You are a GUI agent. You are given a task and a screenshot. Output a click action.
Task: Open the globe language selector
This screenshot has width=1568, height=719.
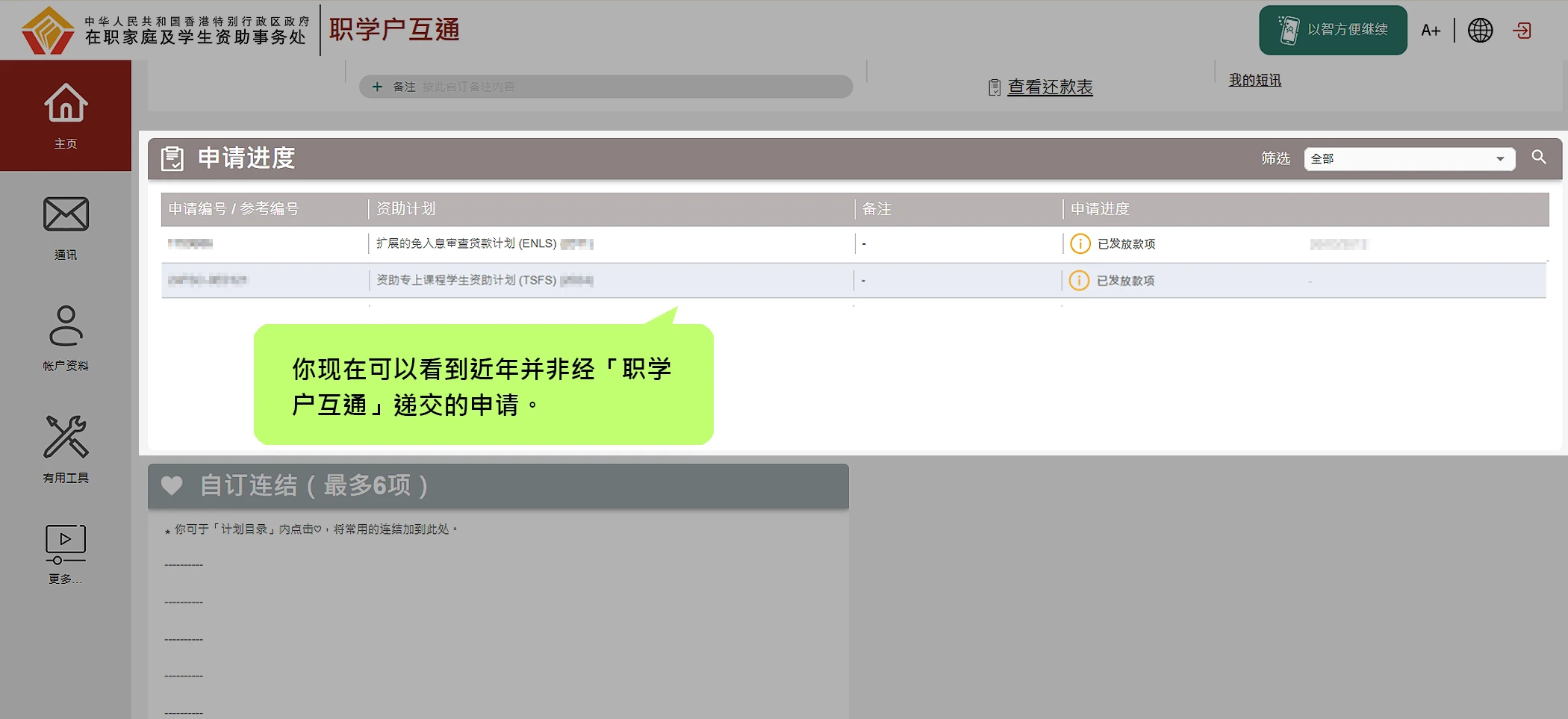pos(1480,31)
